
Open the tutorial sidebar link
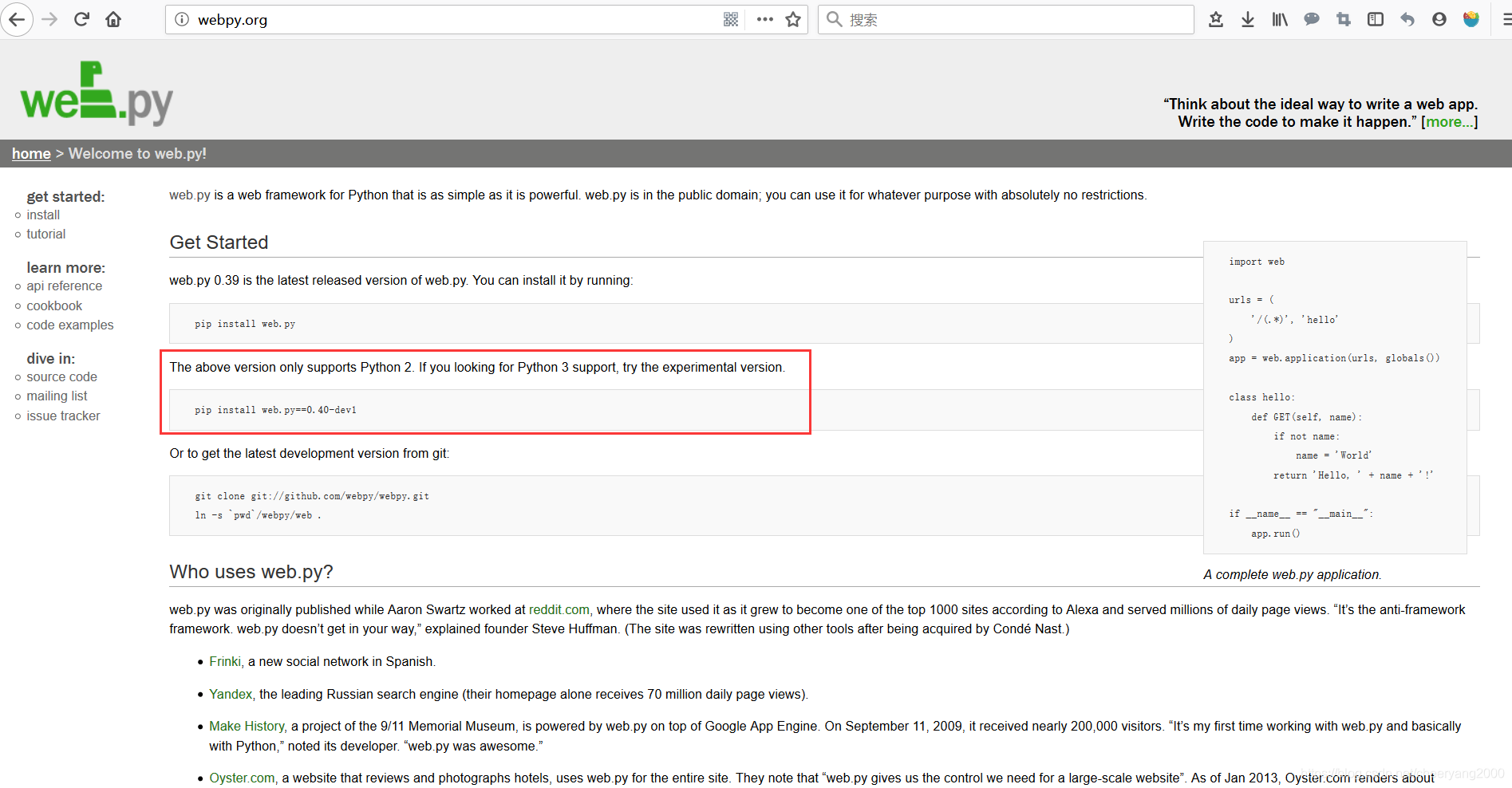(46, 234)
